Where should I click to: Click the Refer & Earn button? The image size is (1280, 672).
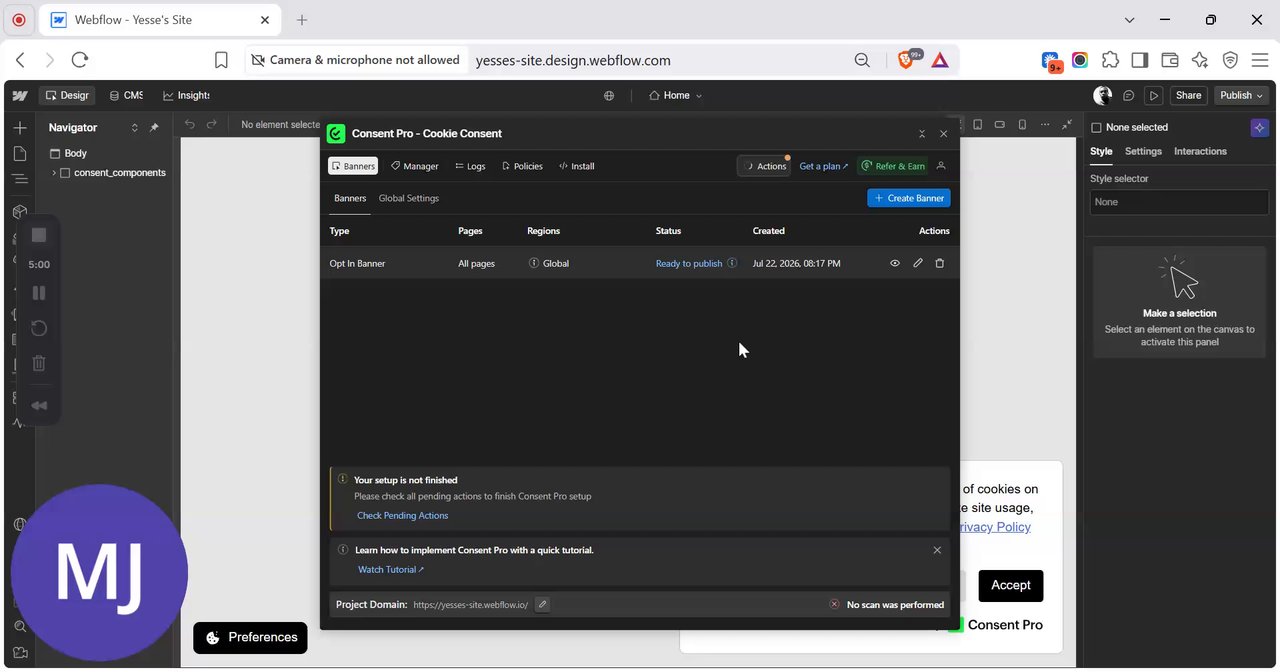[893, 166]
